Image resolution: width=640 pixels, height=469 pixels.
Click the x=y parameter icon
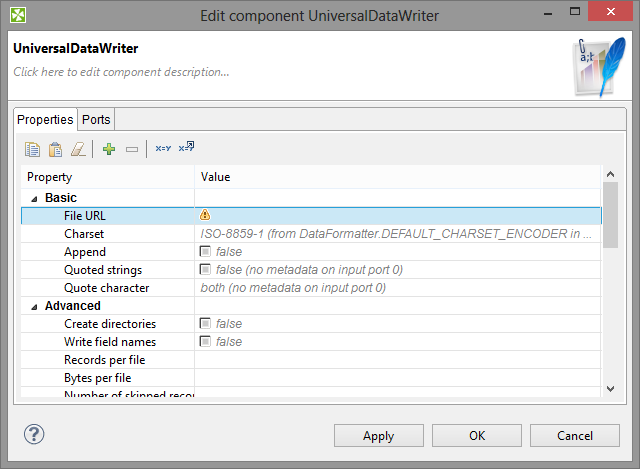pos(162,149)
